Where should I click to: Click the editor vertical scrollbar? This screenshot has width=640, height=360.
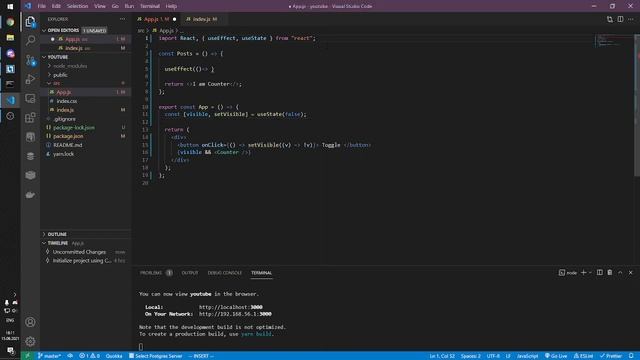(637, 105)
